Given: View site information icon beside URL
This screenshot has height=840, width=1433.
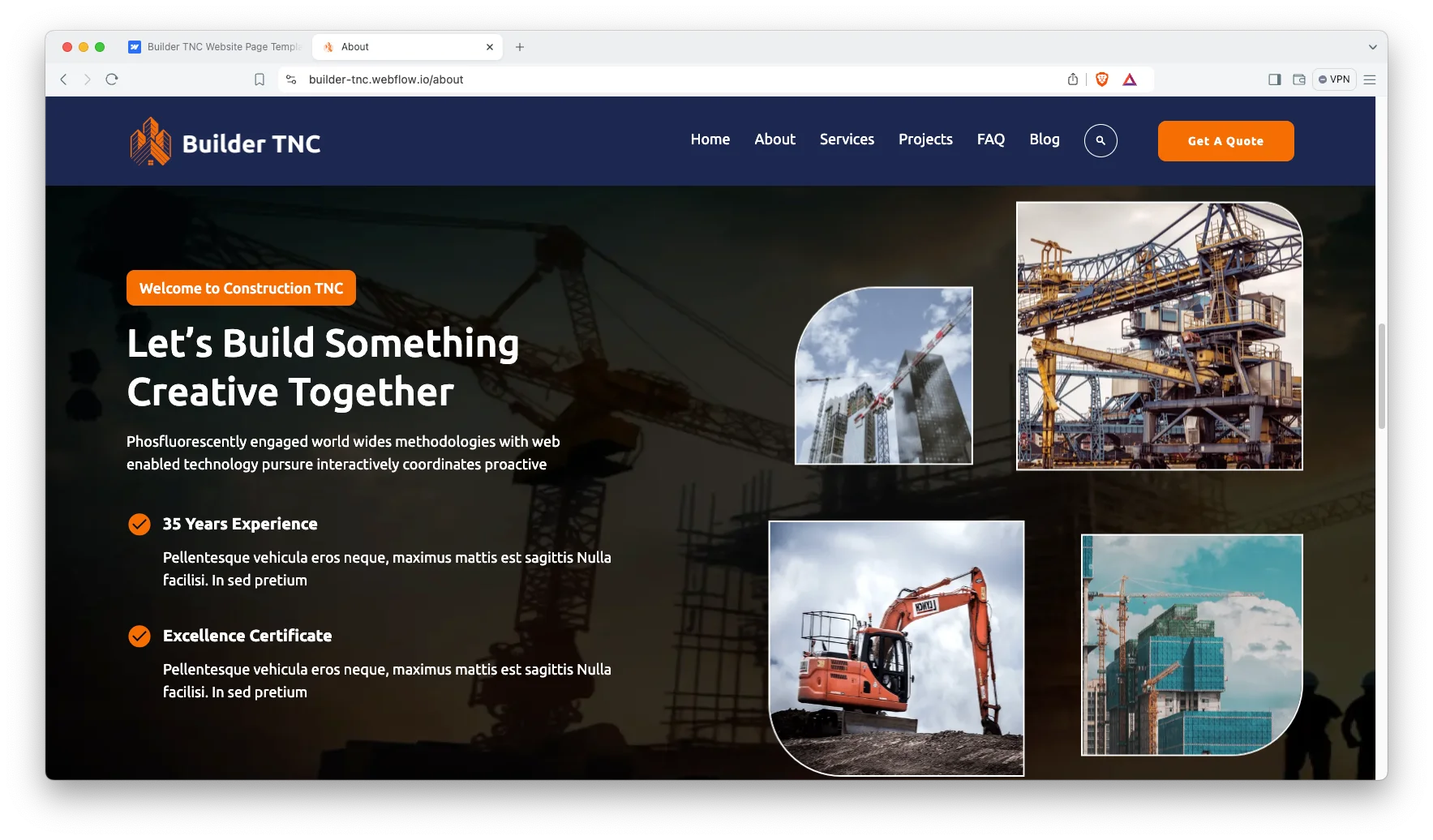Looking at the screenshot, I should [291, 79].
